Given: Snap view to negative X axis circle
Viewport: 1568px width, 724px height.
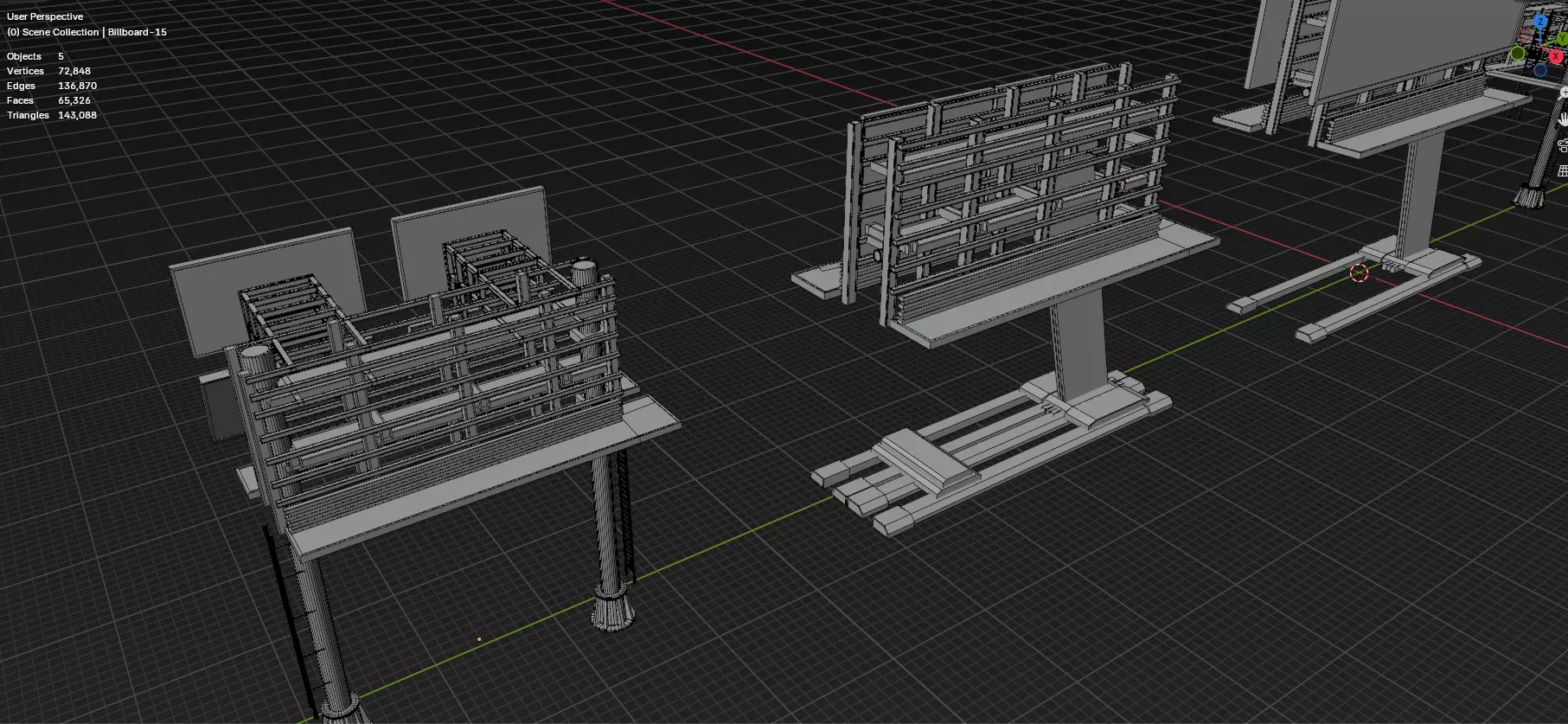Looking at the screenshot, I should click(x=1525, y=35).
